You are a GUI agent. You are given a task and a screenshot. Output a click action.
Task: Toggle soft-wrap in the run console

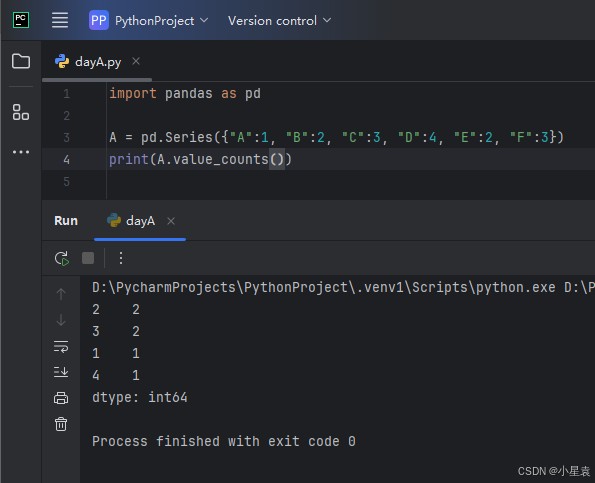[x=61, y=347]
